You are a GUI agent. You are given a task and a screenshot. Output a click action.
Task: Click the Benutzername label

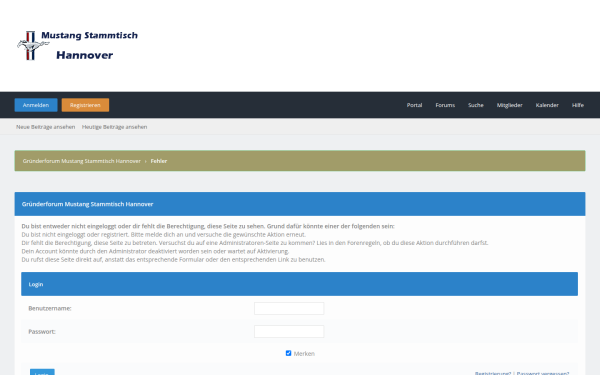[50, 308]
